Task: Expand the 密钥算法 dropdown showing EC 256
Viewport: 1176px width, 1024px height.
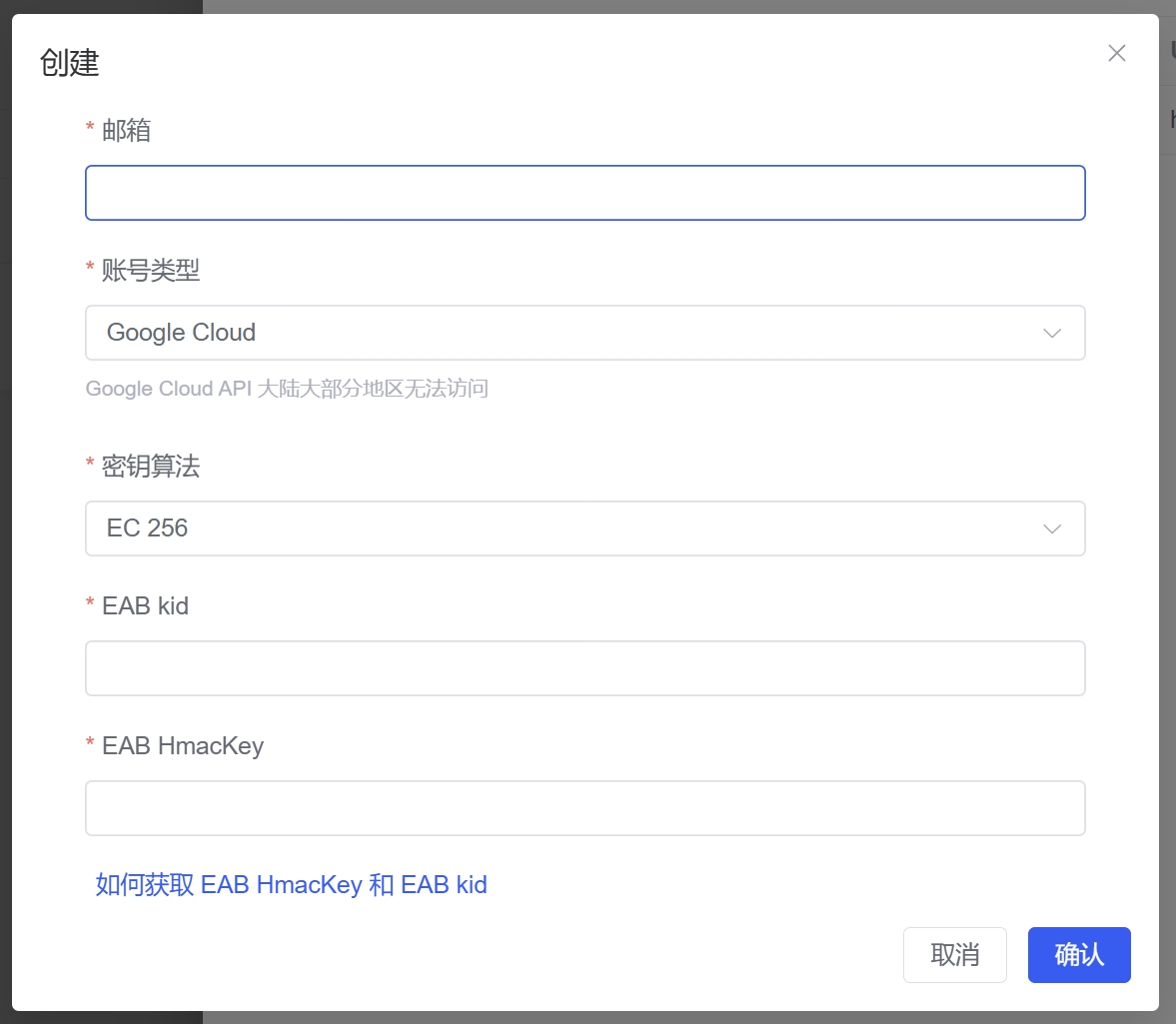Action: 585,528
